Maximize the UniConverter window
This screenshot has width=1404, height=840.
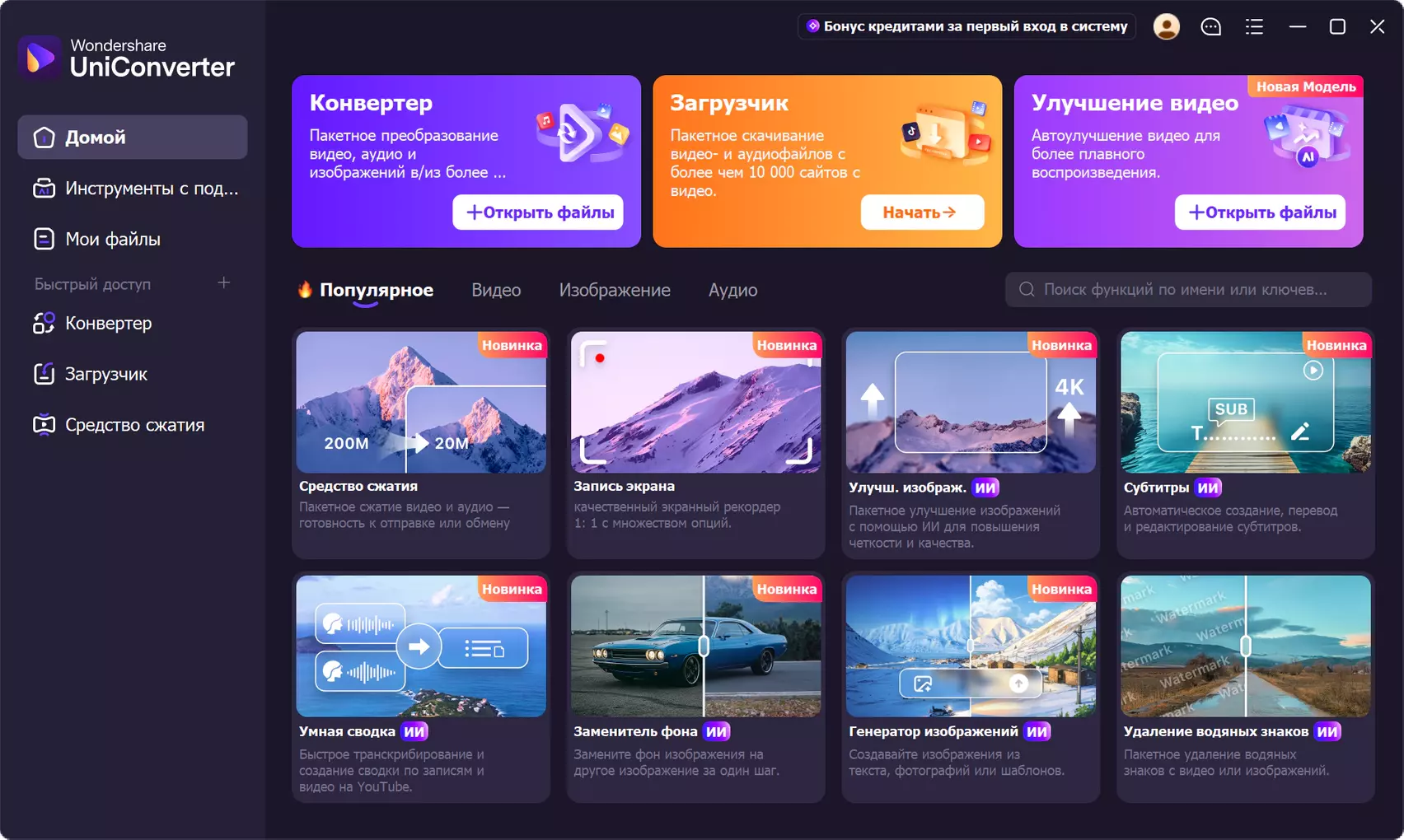[1337, 26]
